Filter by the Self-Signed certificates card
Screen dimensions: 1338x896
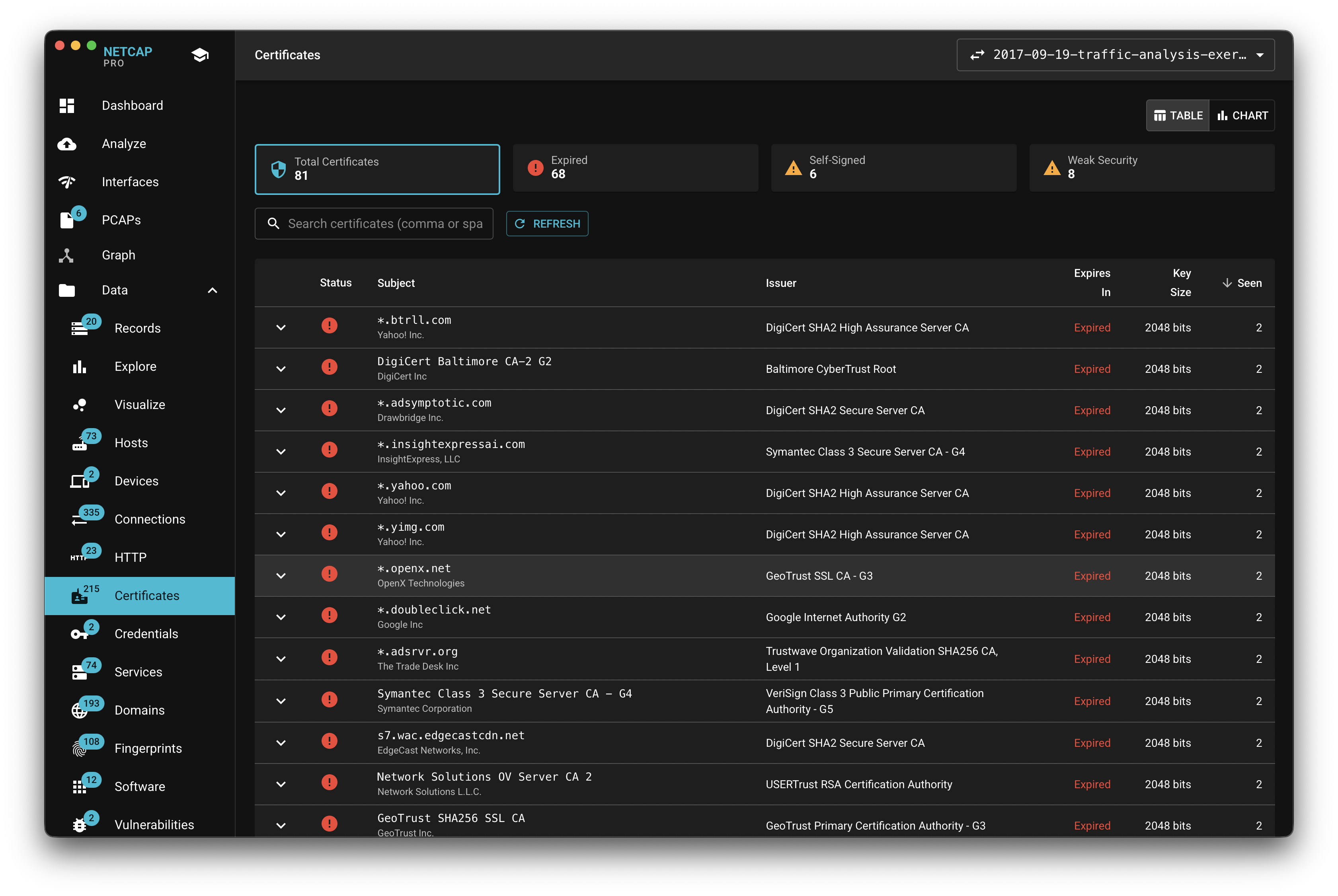(893, 168)
